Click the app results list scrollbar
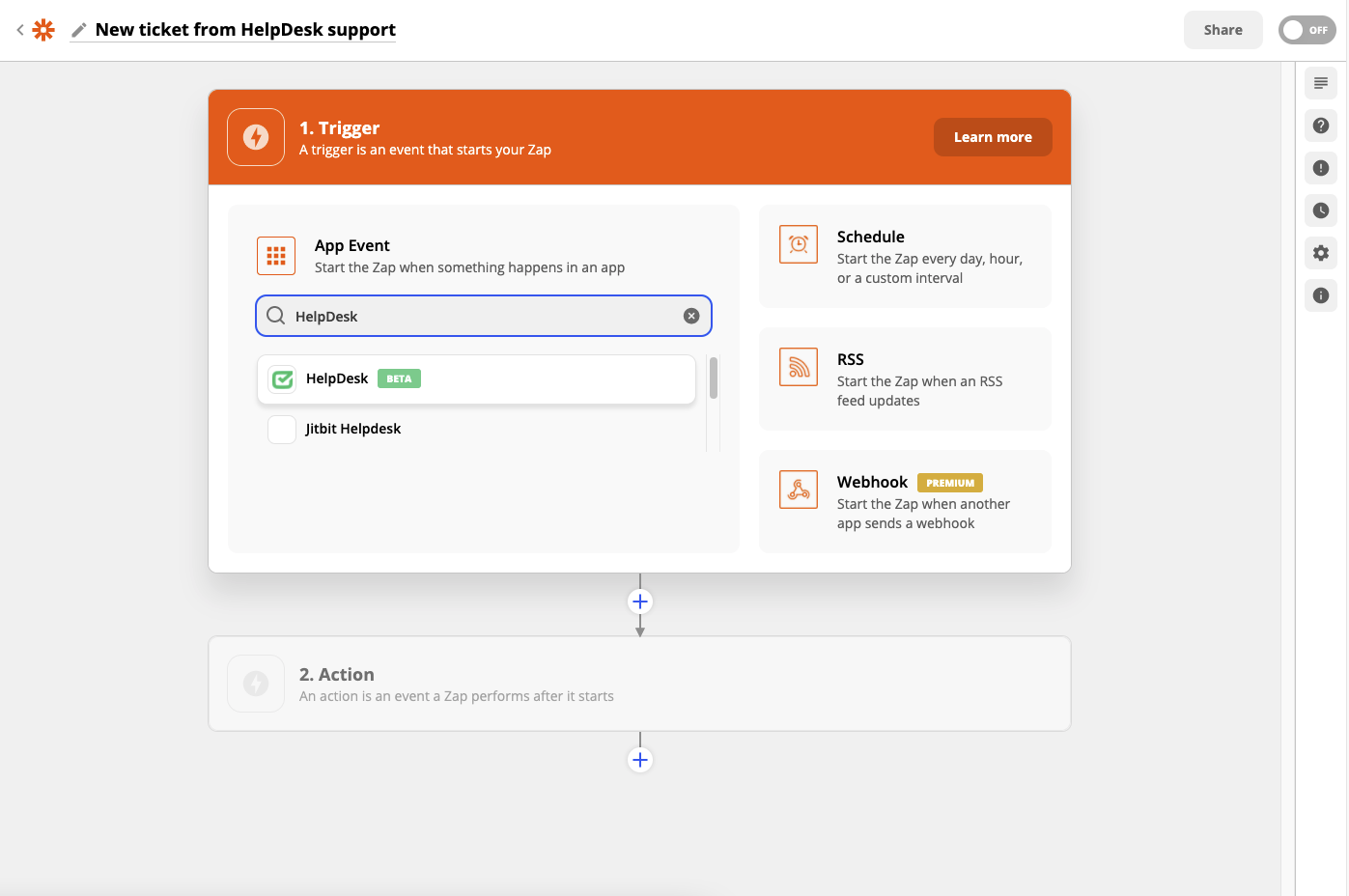This screenshot has width=1349, height=896. coord(714,378)
